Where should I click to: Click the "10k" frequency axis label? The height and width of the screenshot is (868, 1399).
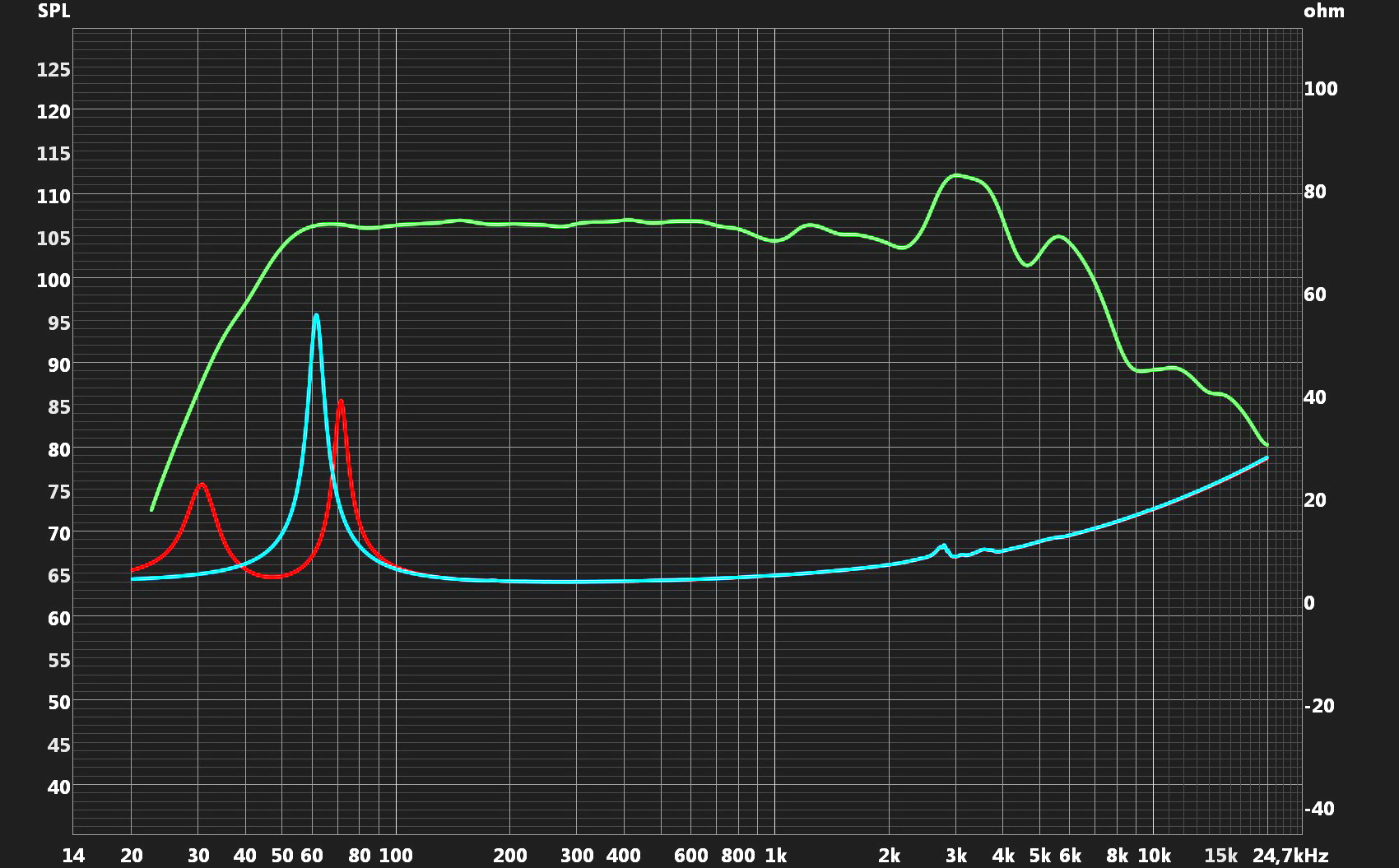[x=1154, y=856]
